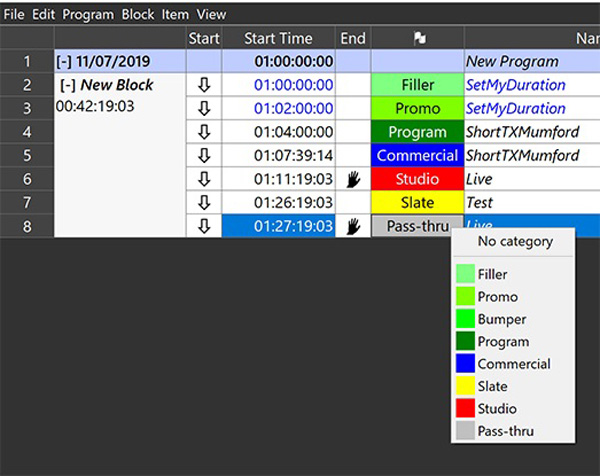Click the Live name in row 6

[x=479, y=179]
